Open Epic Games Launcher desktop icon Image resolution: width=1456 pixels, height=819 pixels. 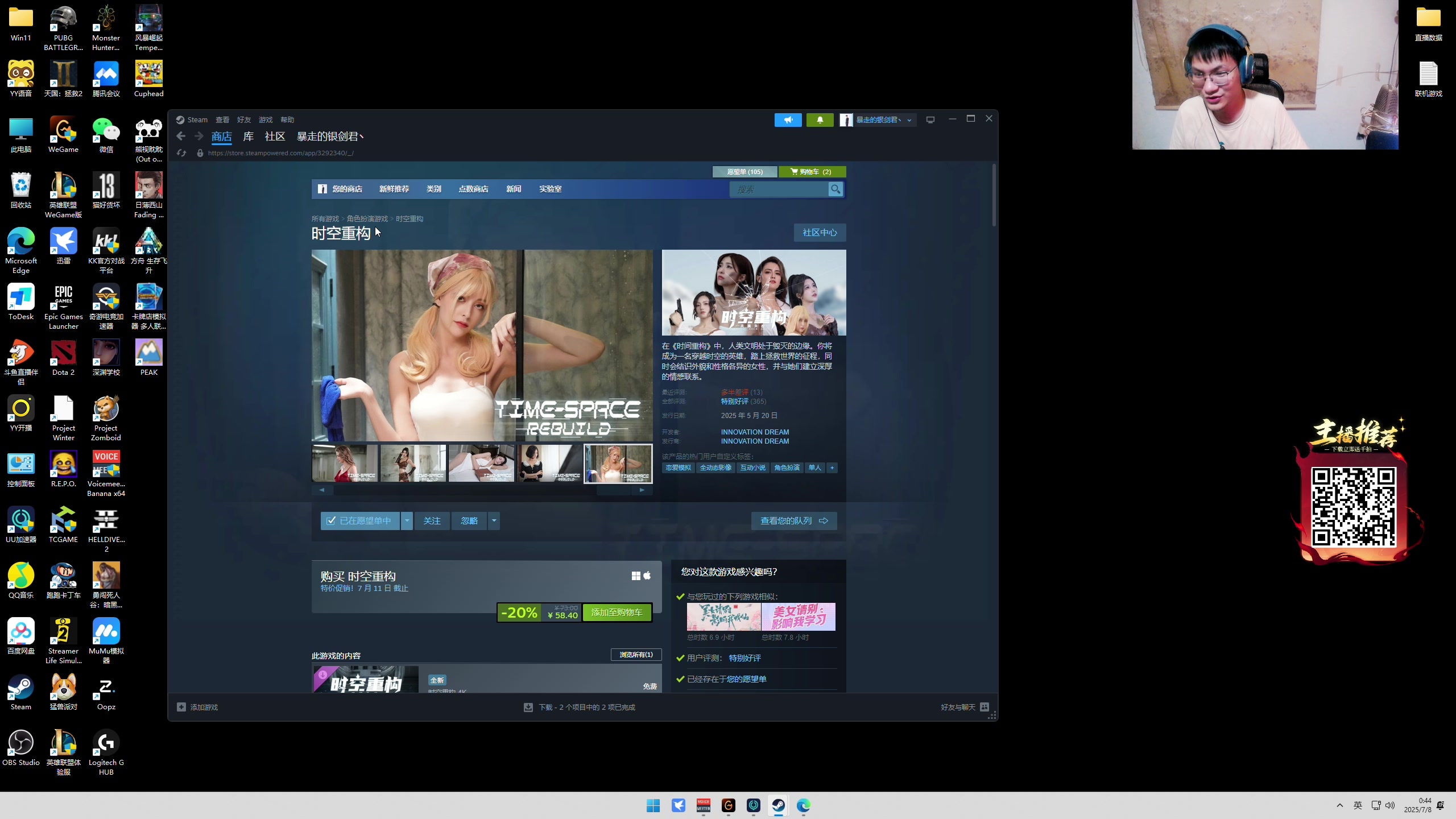pos(63,307)
